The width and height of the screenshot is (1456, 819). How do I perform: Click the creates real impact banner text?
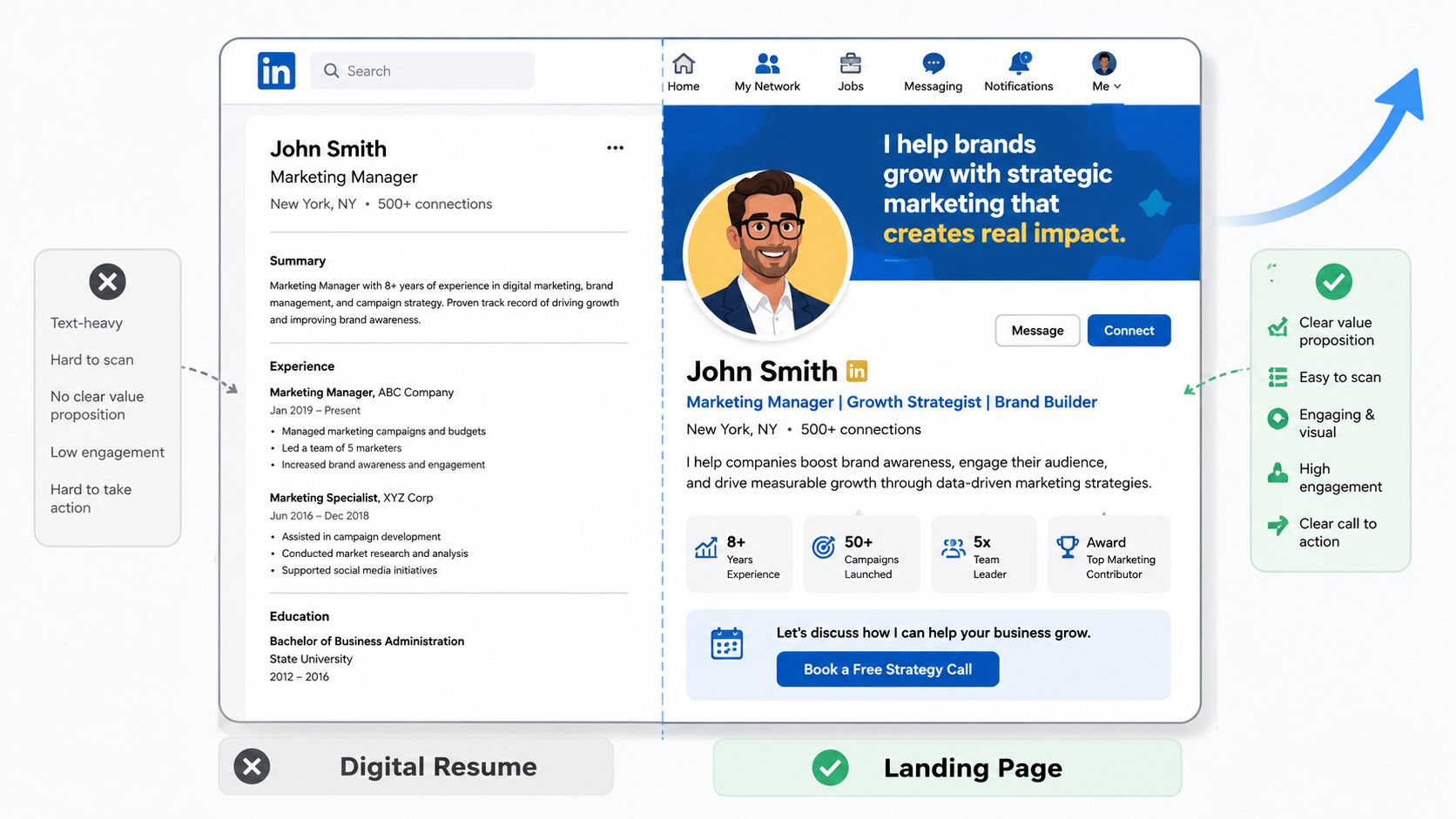pos(1004,233)
